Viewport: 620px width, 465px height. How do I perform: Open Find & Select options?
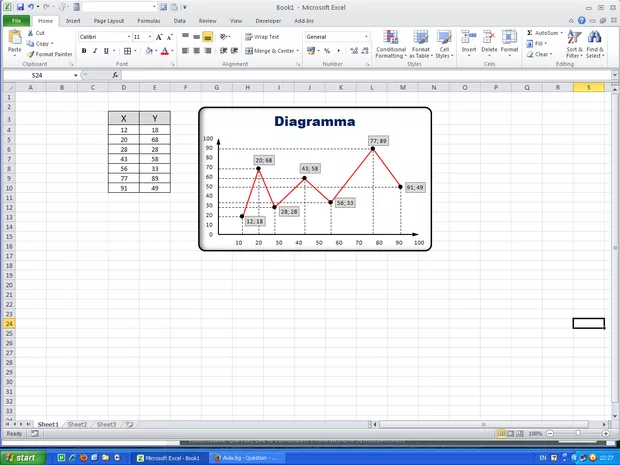pos(595,45)
